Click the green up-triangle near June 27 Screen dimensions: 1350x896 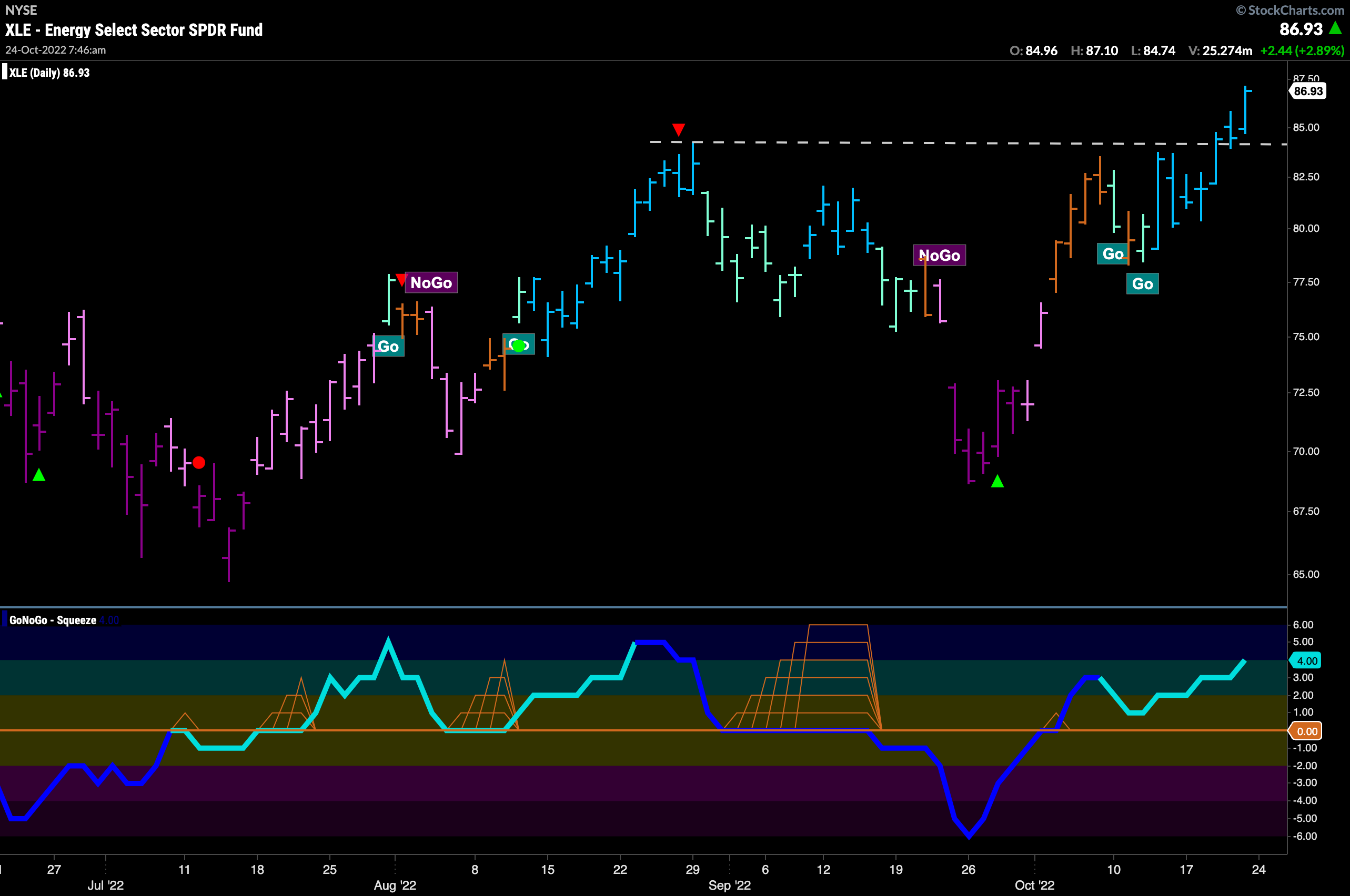(39, 474)
